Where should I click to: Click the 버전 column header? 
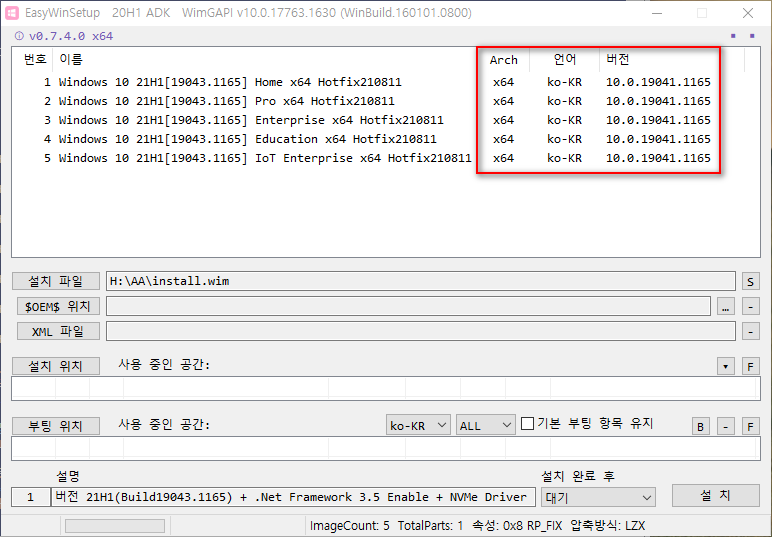point(618,60)
